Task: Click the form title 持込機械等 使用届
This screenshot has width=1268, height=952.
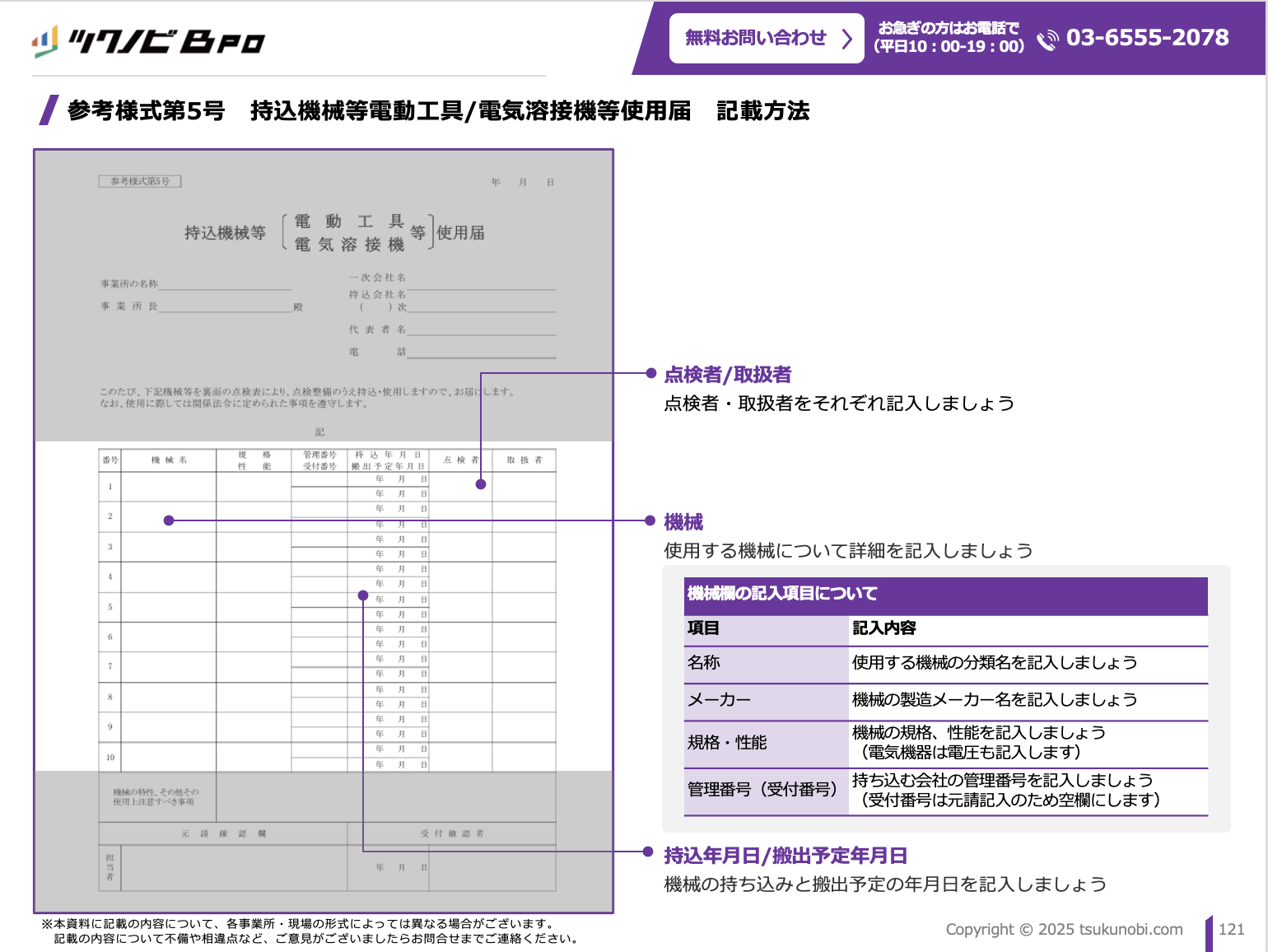Action: pyautogui.click(x=334, y=233)
